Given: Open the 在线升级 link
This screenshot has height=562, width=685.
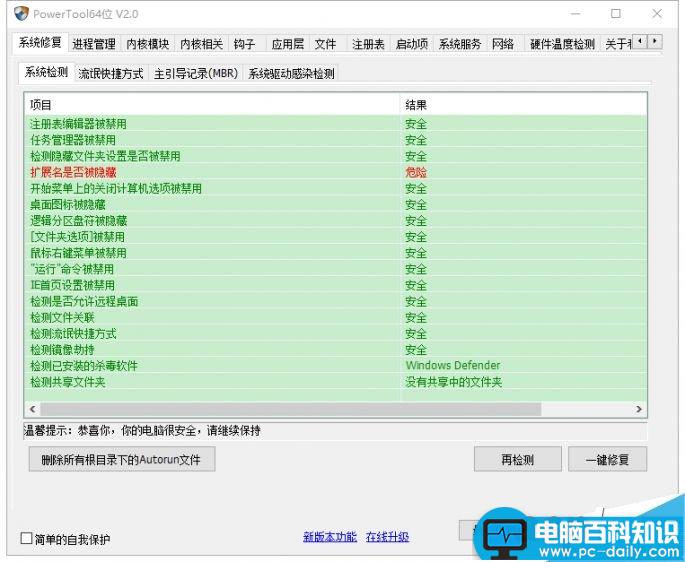Looking at the screenshot, I should pyautogui.click(x=387, y=537).
